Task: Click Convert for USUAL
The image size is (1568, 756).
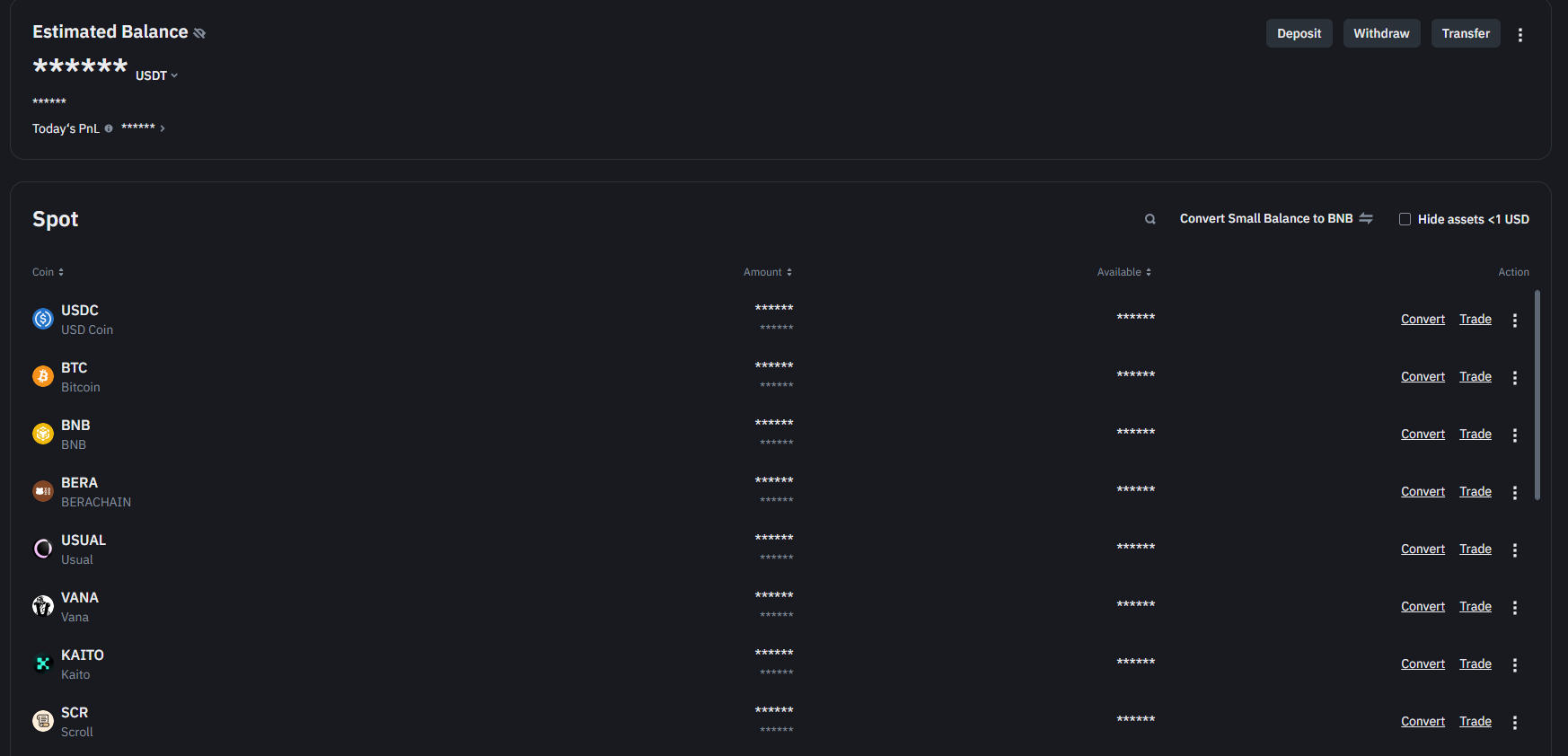Action: coord(1423,549)
